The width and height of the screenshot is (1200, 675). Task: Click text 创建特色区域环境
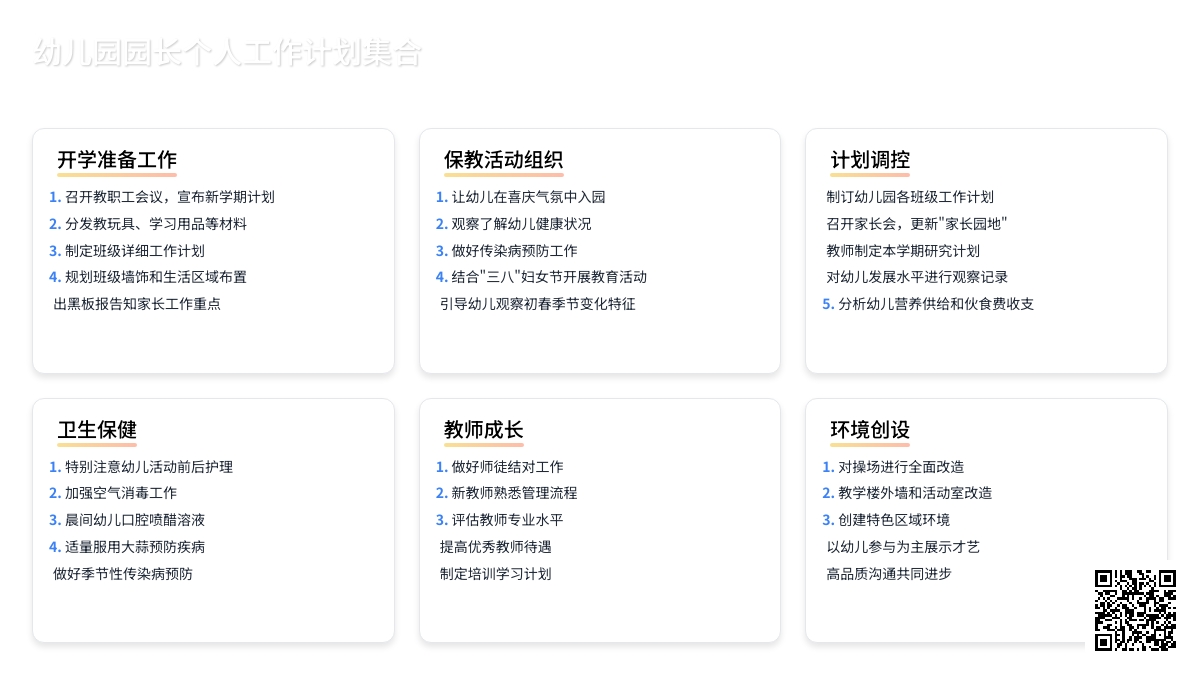click(894, 520)
